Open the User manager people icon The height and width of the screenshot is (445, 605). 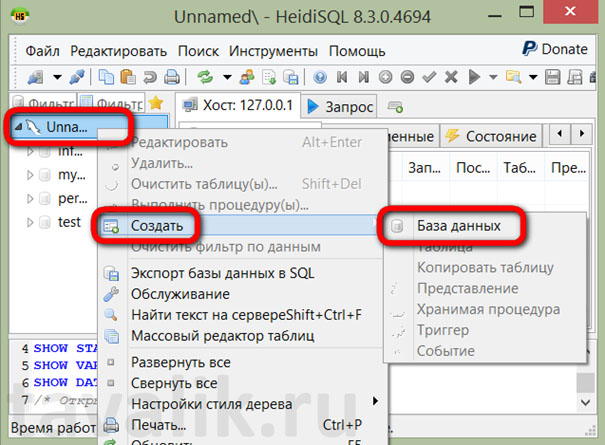click(247, 77)
